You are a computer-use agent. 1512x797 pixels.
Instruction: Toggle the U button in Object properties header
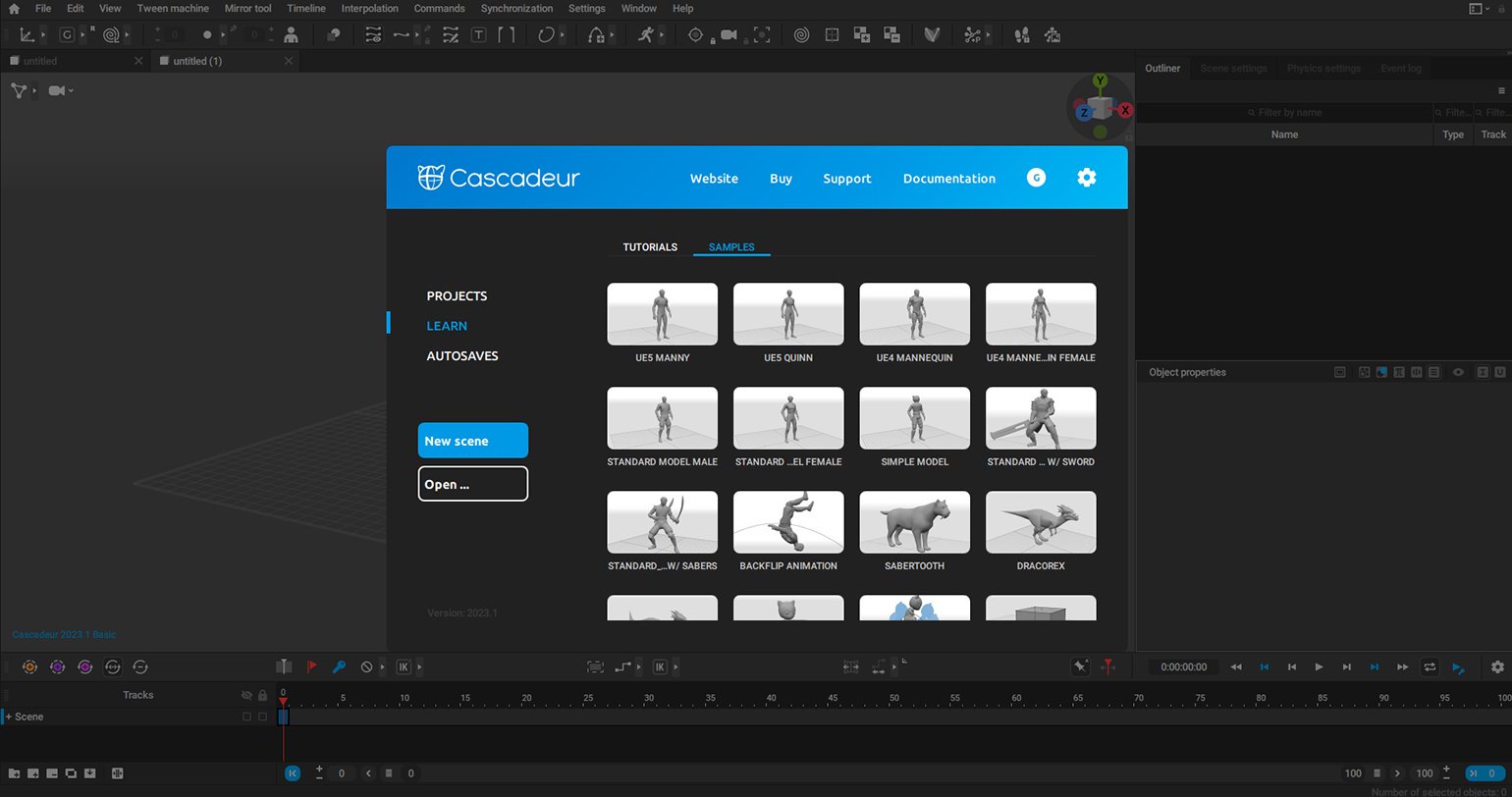(1500, 372)
